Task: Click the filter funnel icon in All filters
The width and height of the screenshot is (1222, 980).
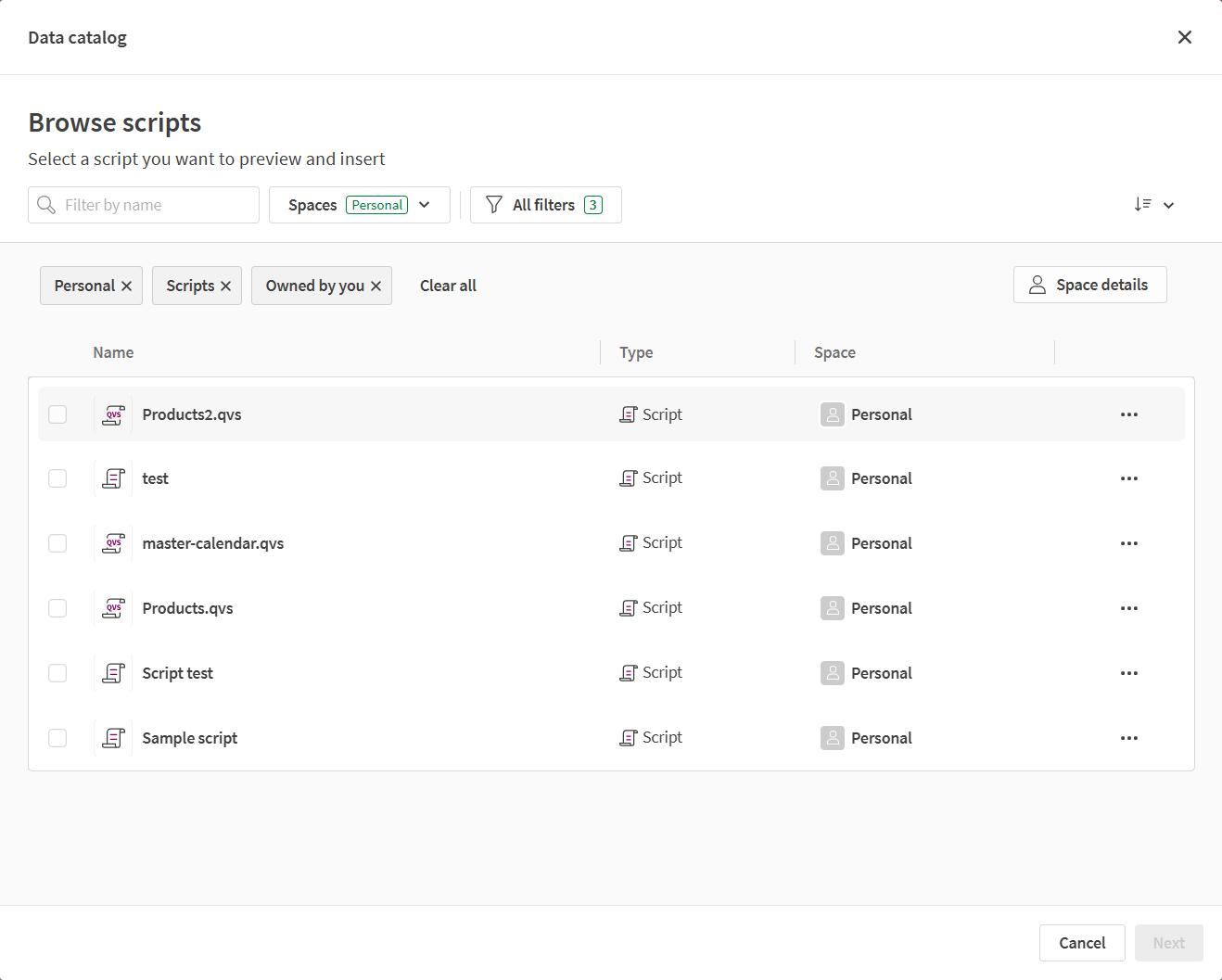Action: tap(494, 204)
